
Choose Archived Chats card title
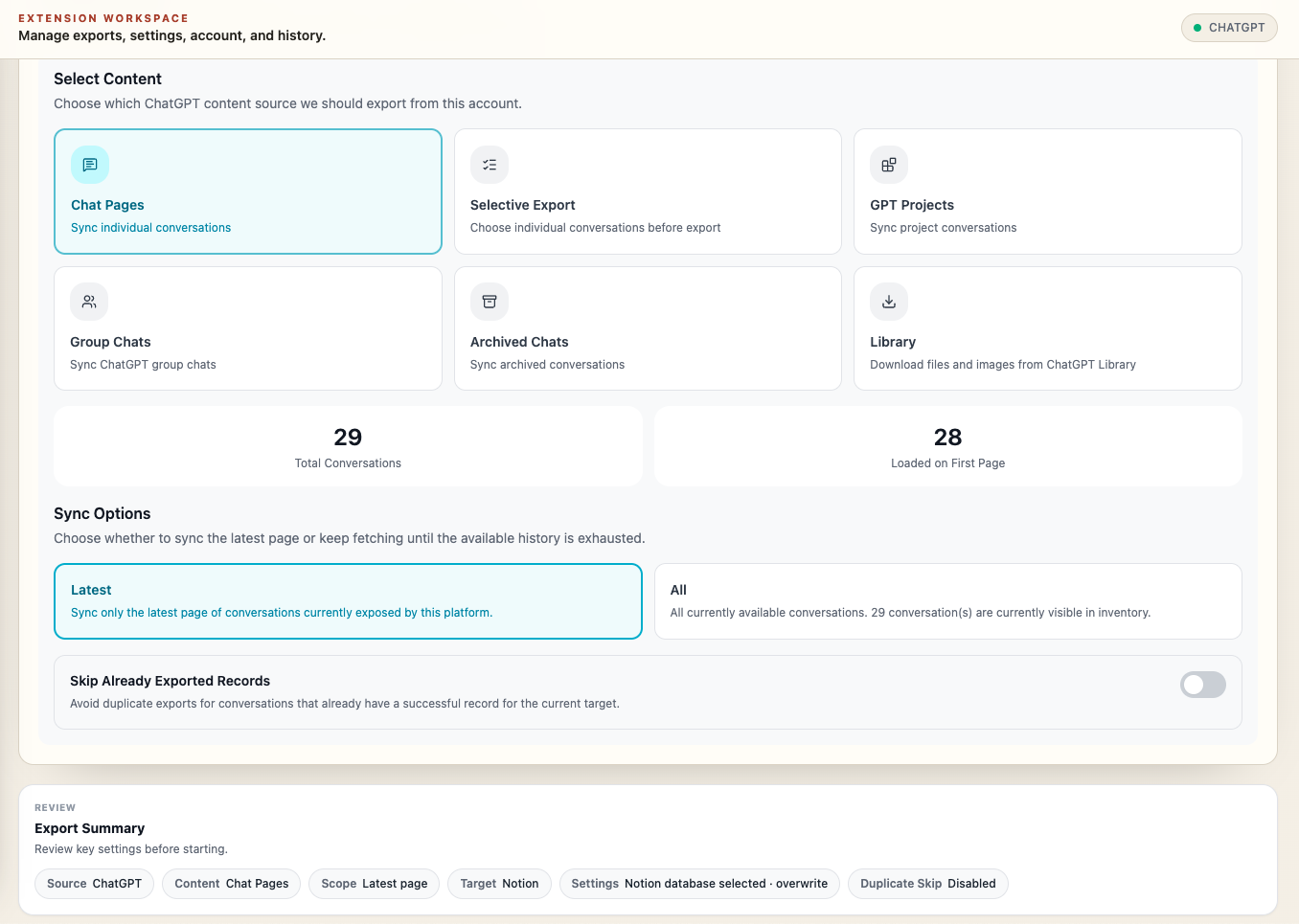519,342
